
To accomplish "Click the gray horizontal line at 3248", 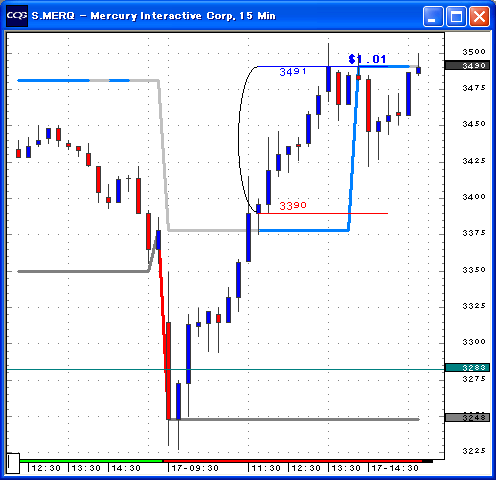I will click(x=293, y=419).
